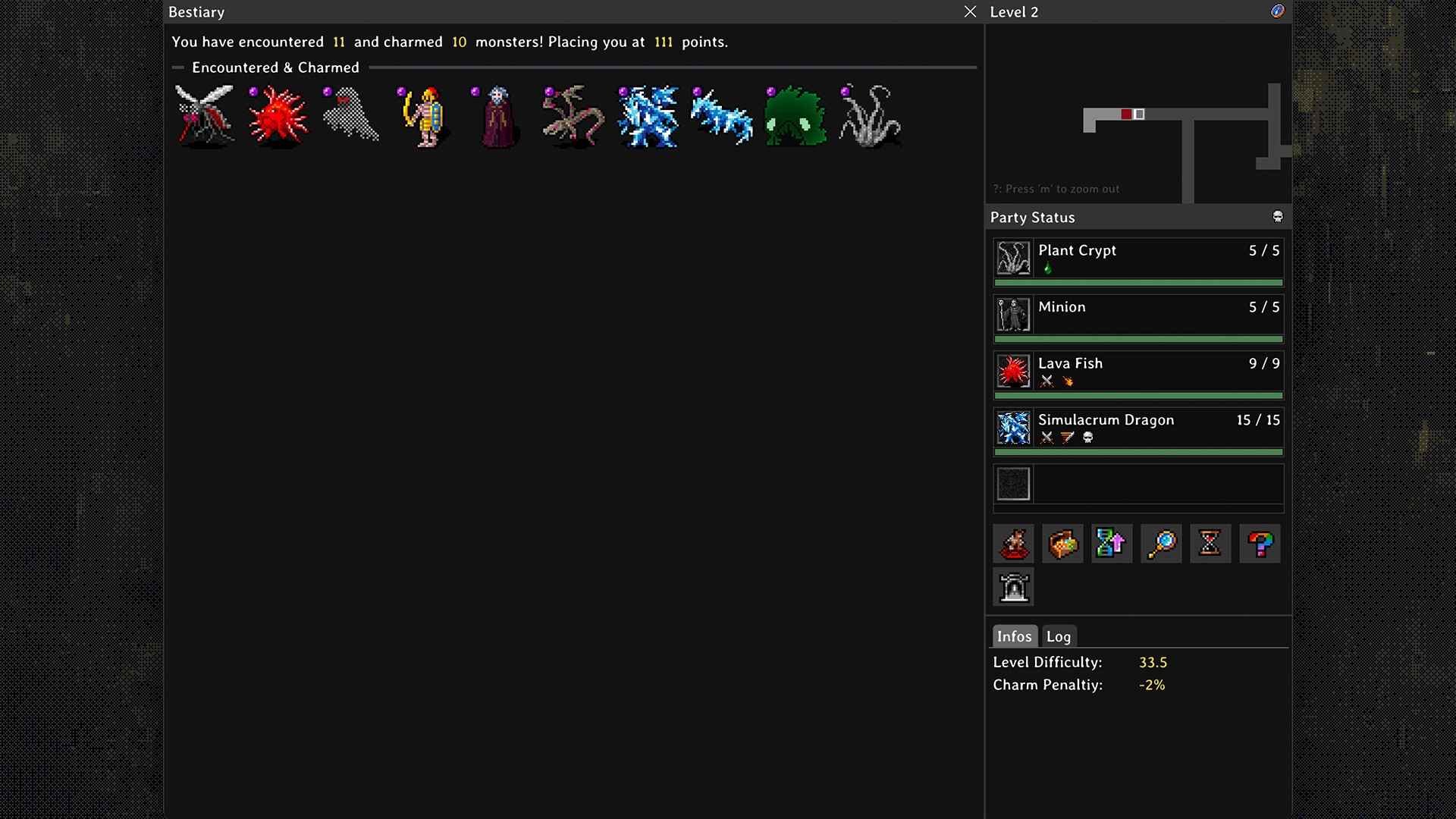1456x819 pixels.
Task: Select the Plant Crypt party member
Action: pyautogui.click(x=1138, y=262)
